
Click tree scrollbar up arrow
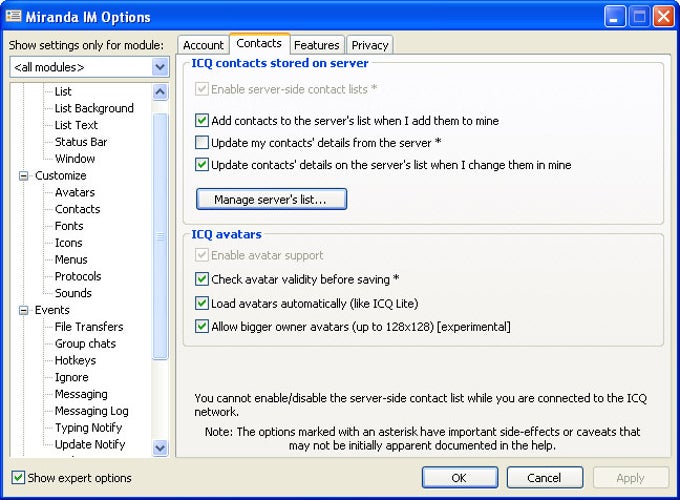(x=160, y=92)
